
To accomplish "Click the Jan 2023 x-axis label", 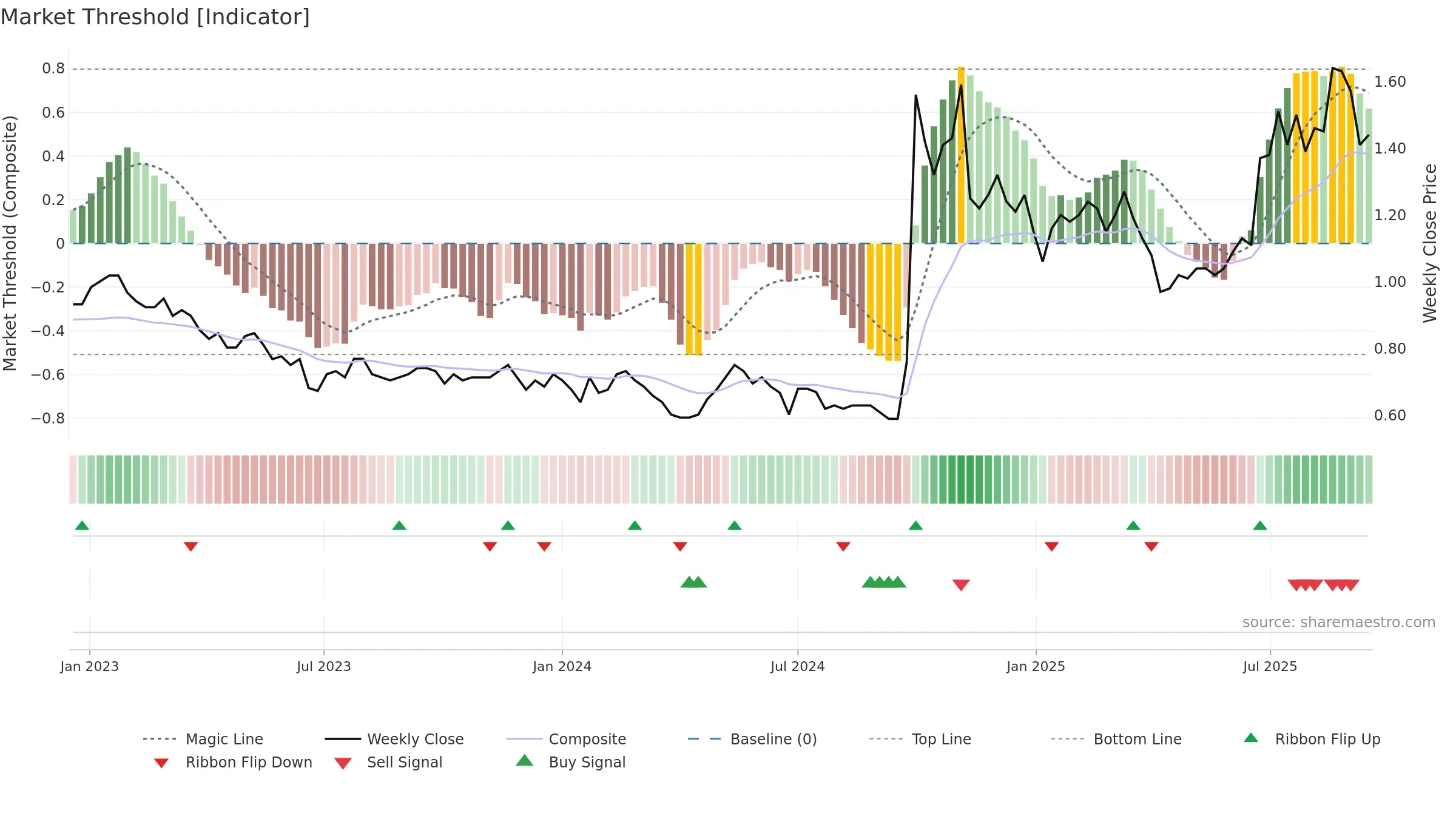I will pyautogui.click(x=90, y=666).
